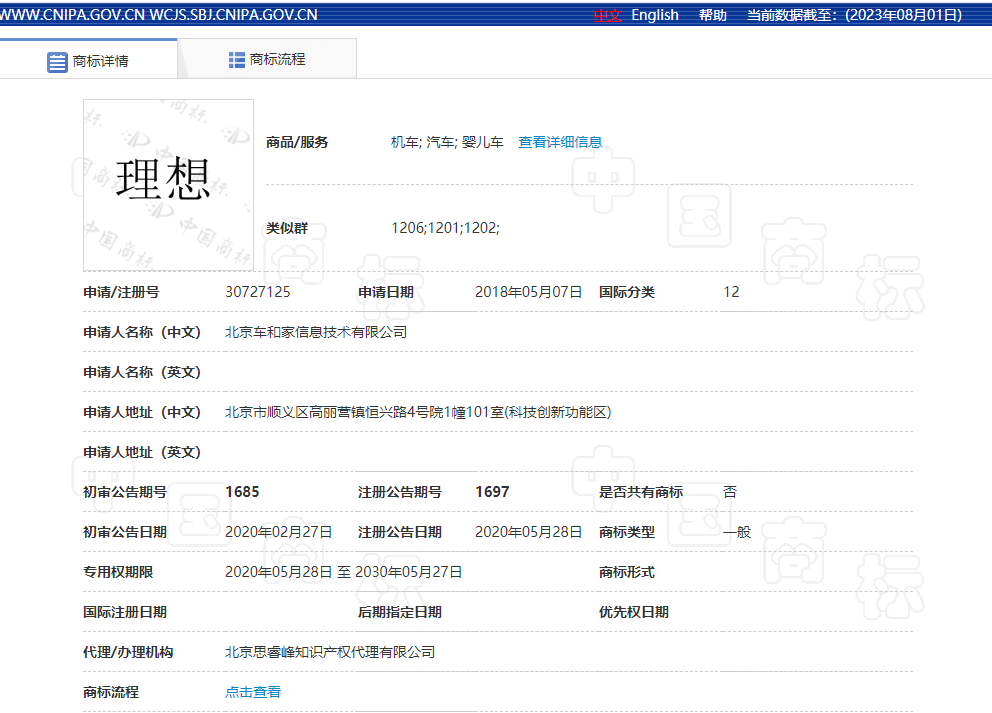Click the application date 2018年05月07日
The image size is (992, 713).
[527, 291]
